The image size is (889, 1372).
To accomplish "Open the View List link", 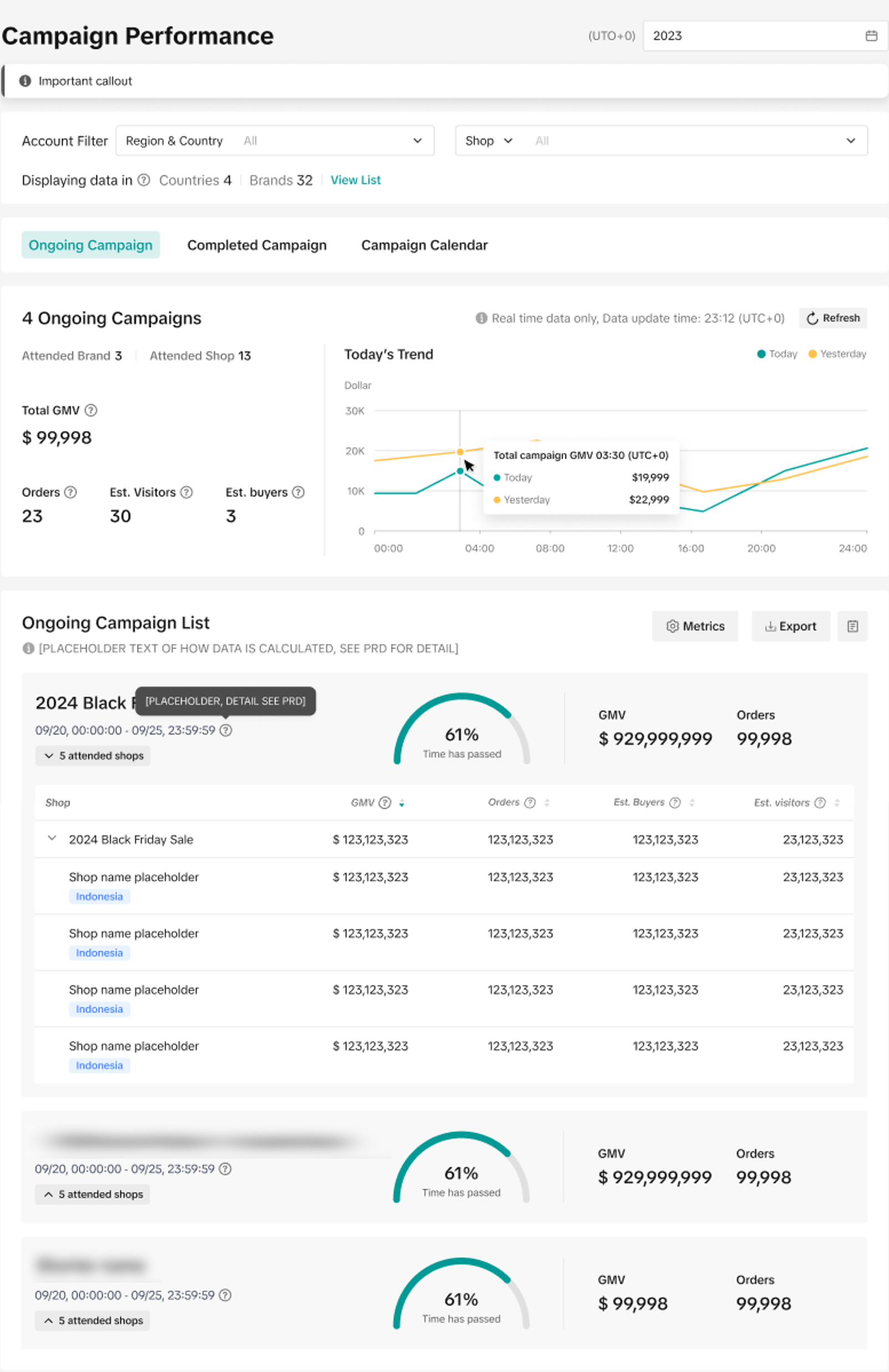I will click(x=355, y=180).
